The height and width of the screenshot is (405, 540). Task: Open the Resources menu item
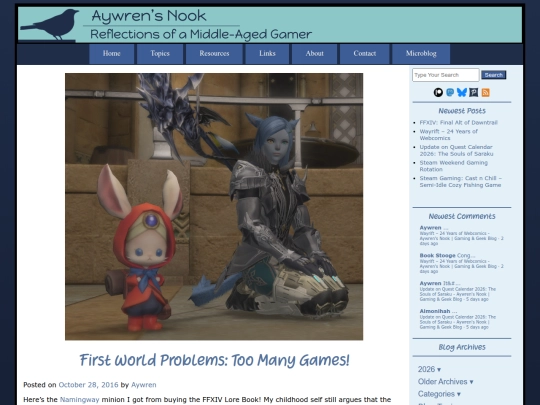pos(214,54)
